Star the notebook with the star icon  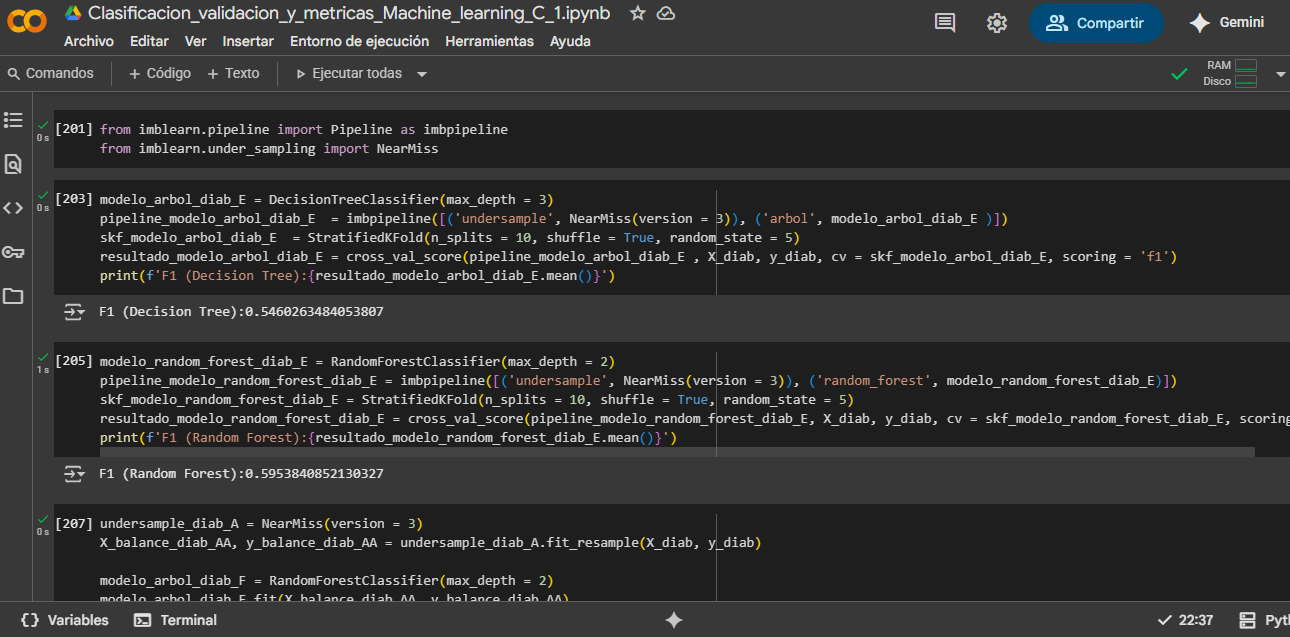click(638, 13)
